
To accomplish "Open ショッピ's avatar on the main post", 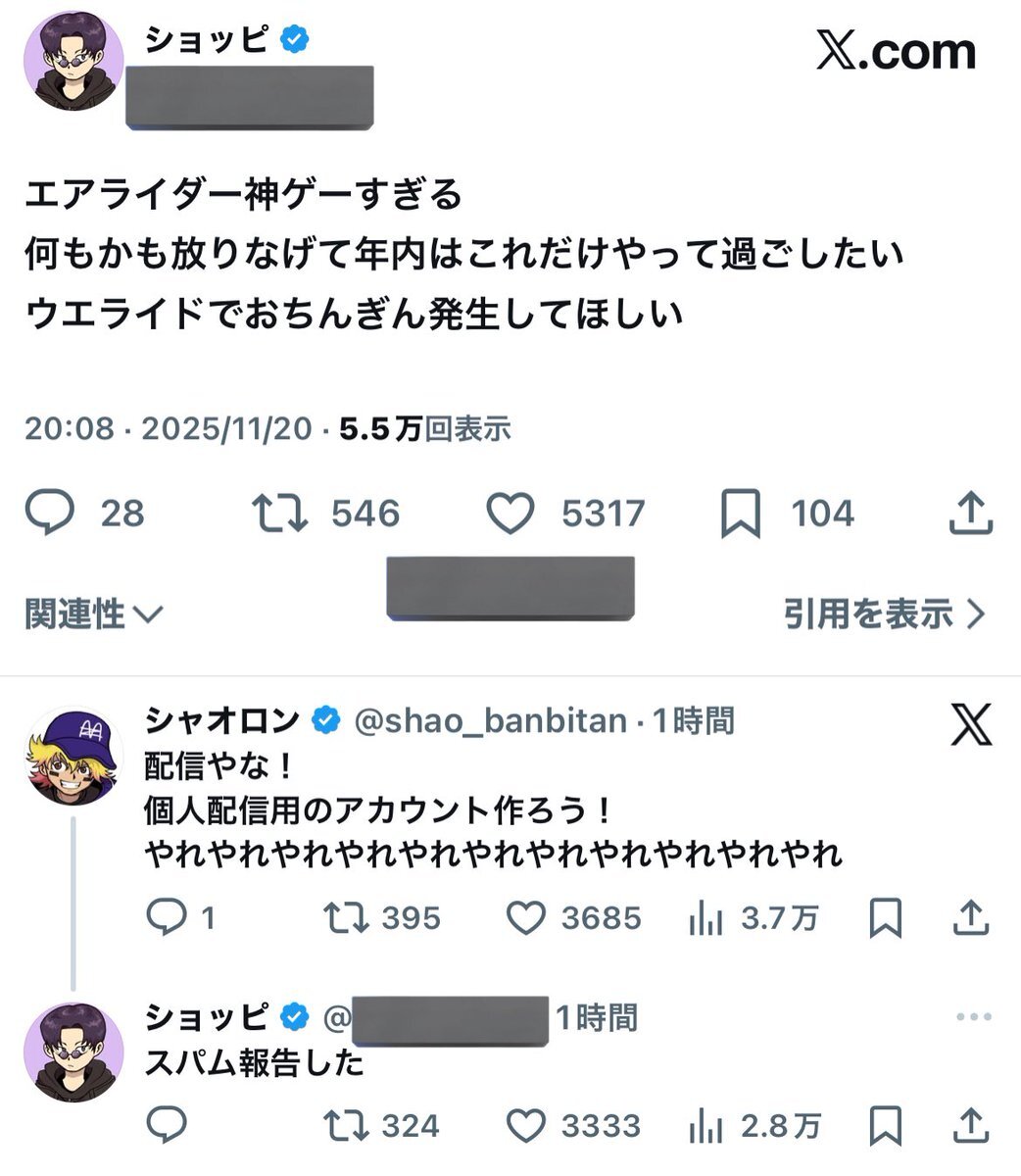I will 73,61.
